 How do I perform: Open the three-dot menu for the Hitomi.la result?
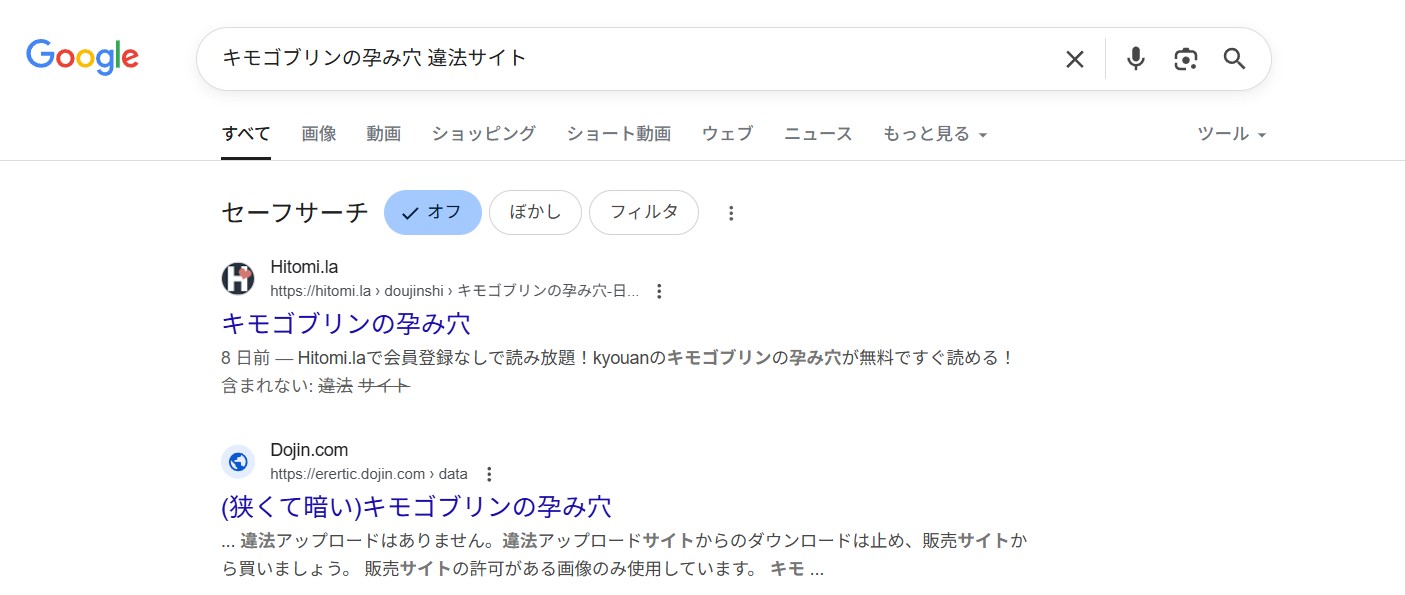pos(659,291)
